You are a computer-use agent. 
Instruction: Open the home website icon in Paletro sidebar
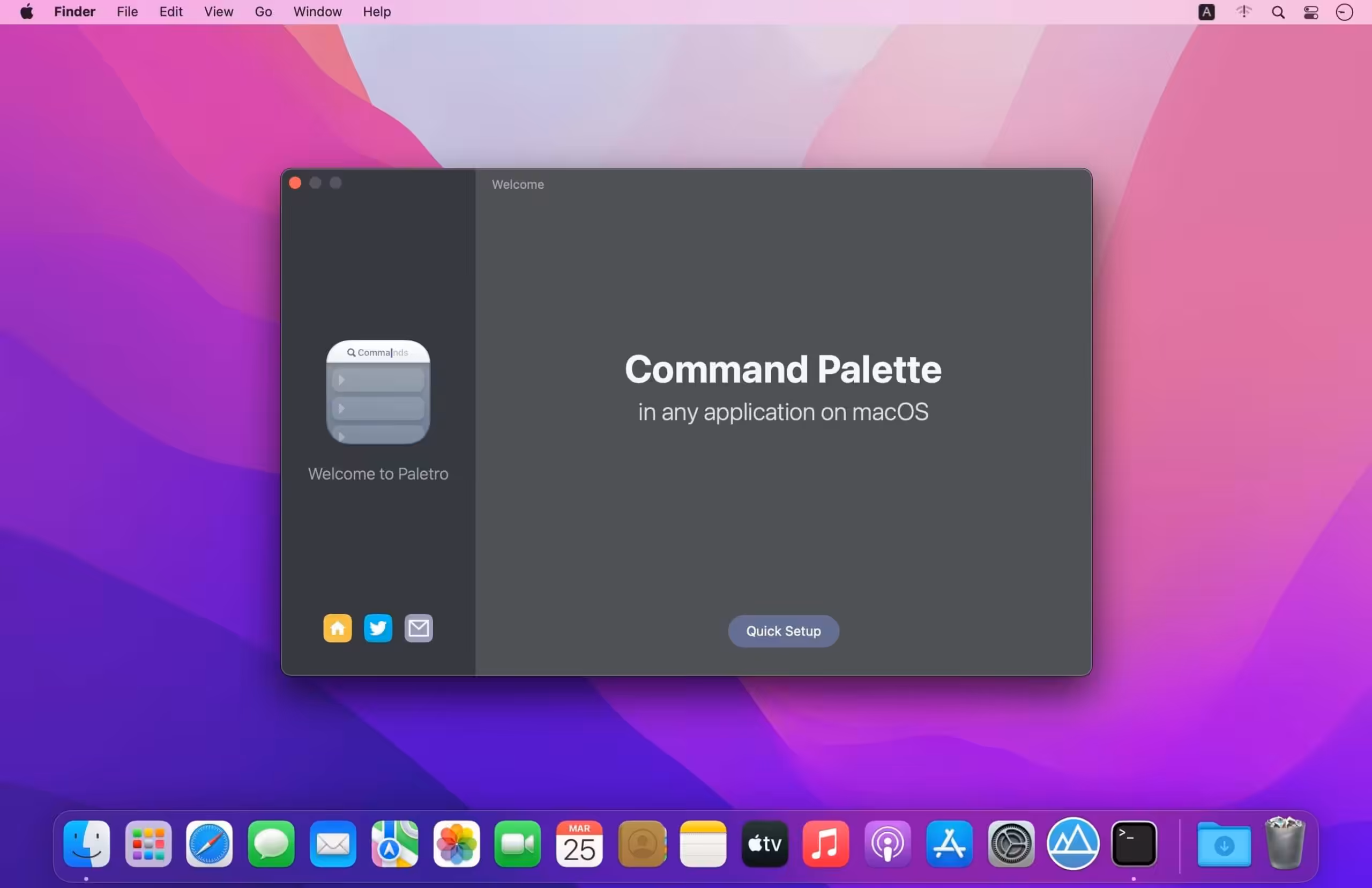tap(337, 628)
